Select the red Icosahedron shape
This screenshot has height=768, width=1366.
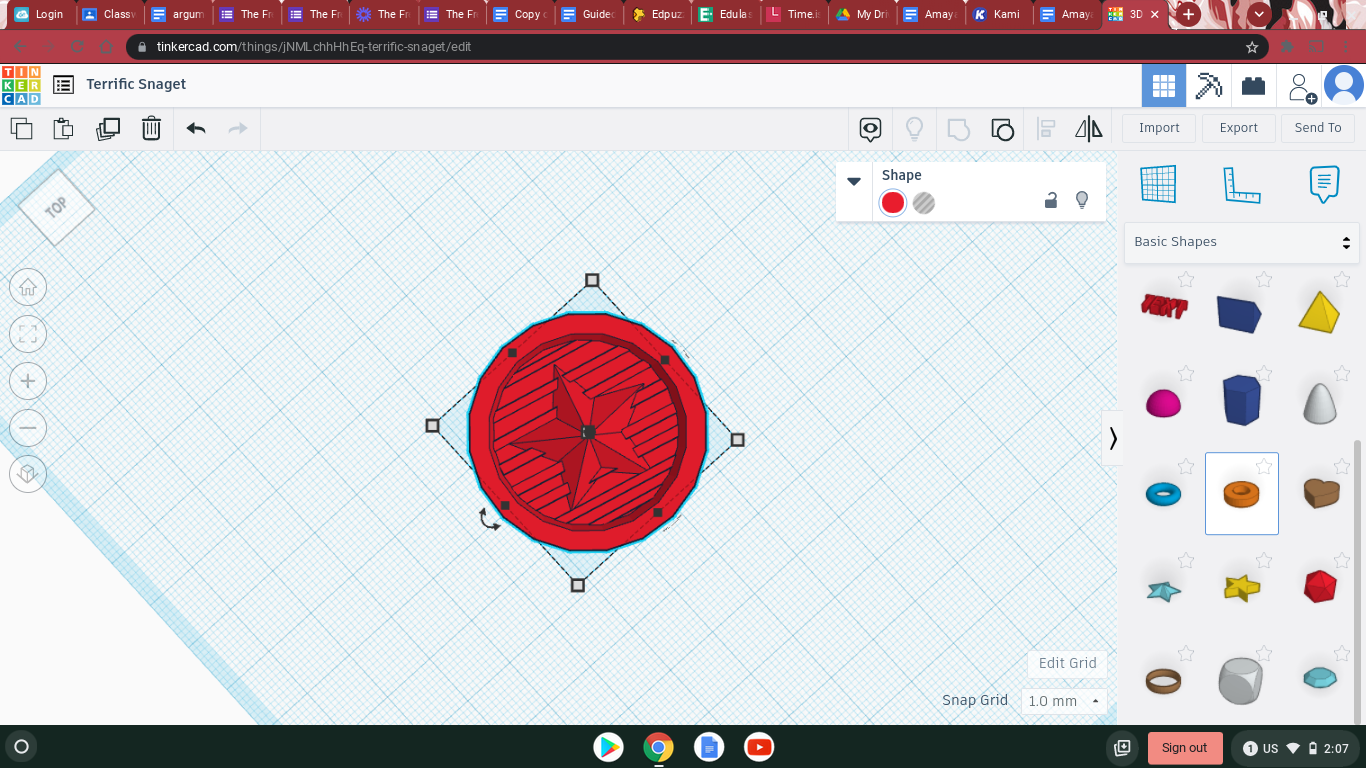click(x=1321, y=586)
